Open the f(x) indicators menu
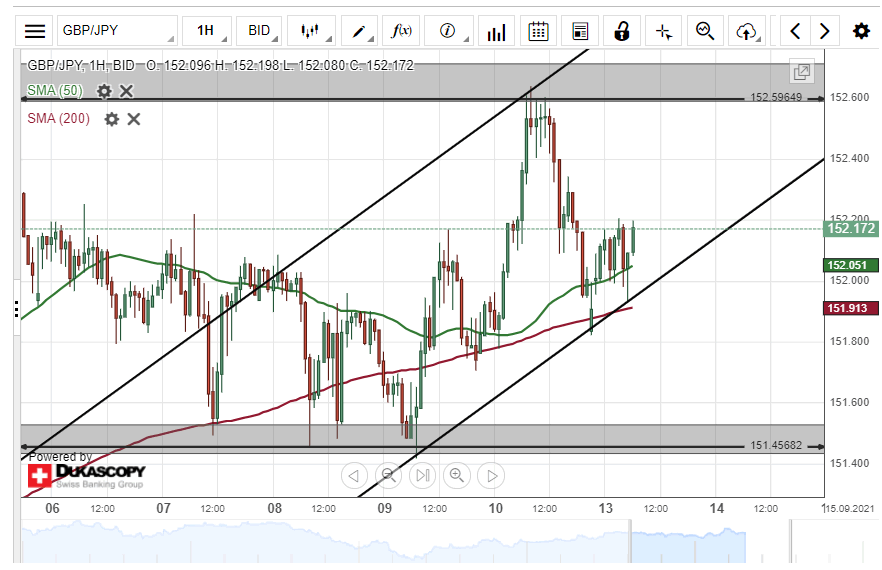882x570 pixels. (401, 30)
